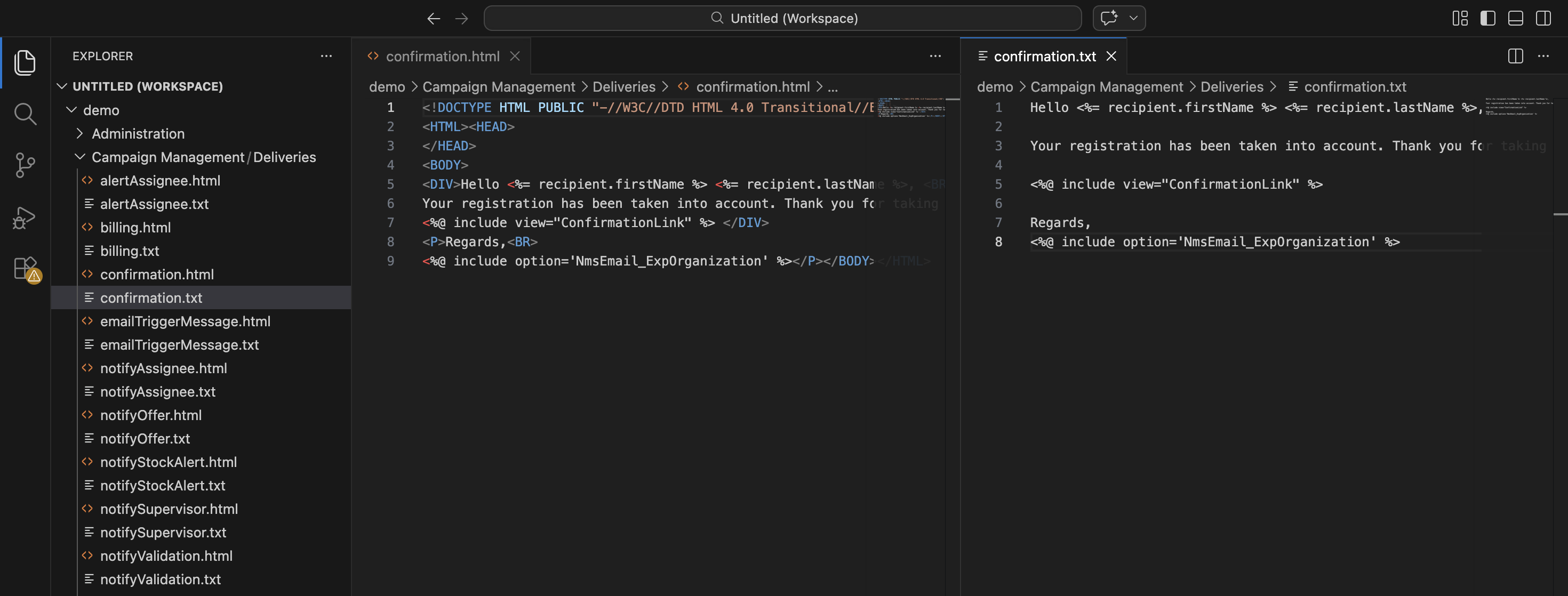Open more actions for confirmation.html editor group
The image size is (1568, 596).
[935, 56]
